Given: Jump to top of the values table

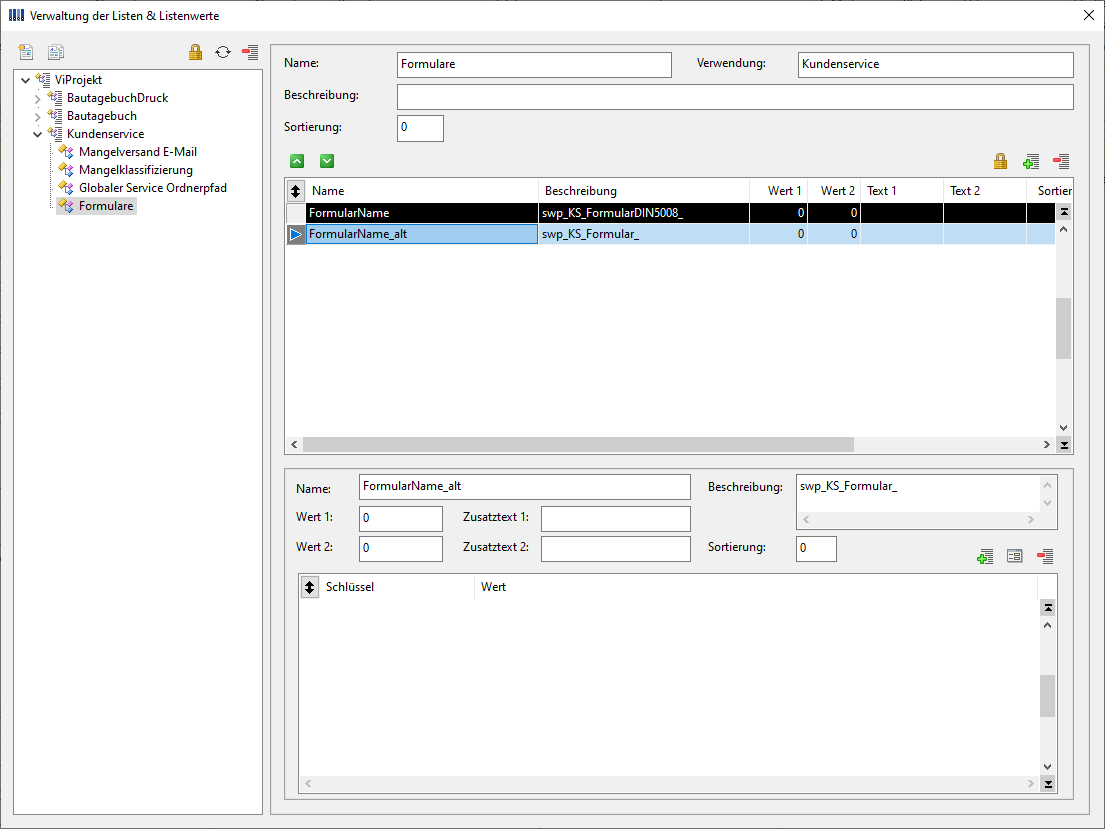Looking at the screenshot, I should [x=1064, y=211].
